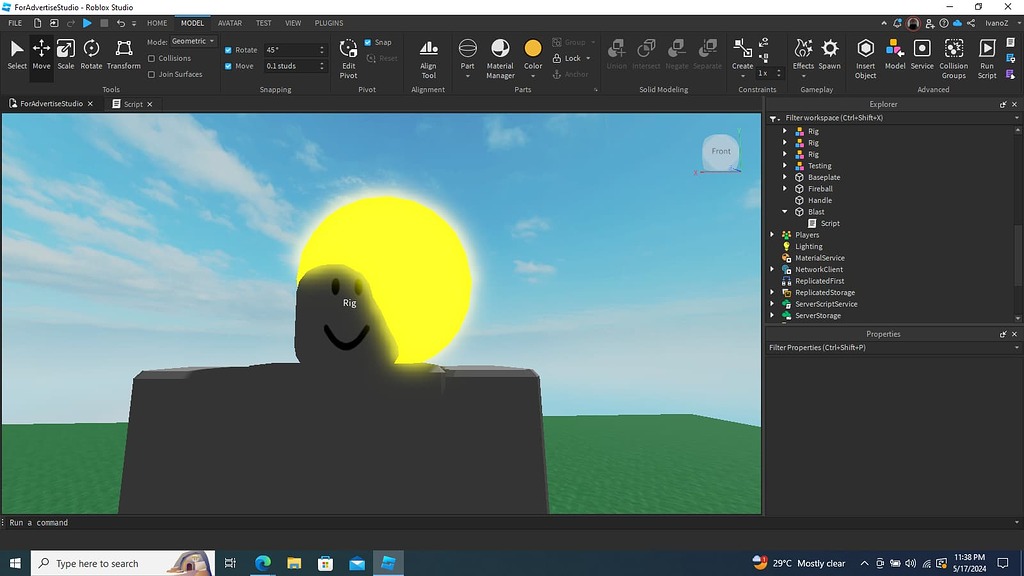This screenshot has height=576, width=1024.
Task: Expand the Lighting service in Explorer
Action: coord(770,246)
